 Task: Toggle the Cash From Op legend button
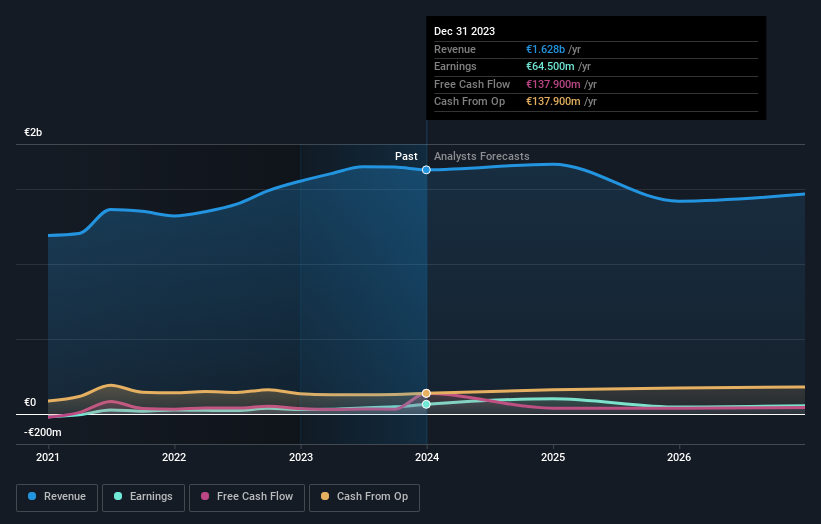point(364,497)
